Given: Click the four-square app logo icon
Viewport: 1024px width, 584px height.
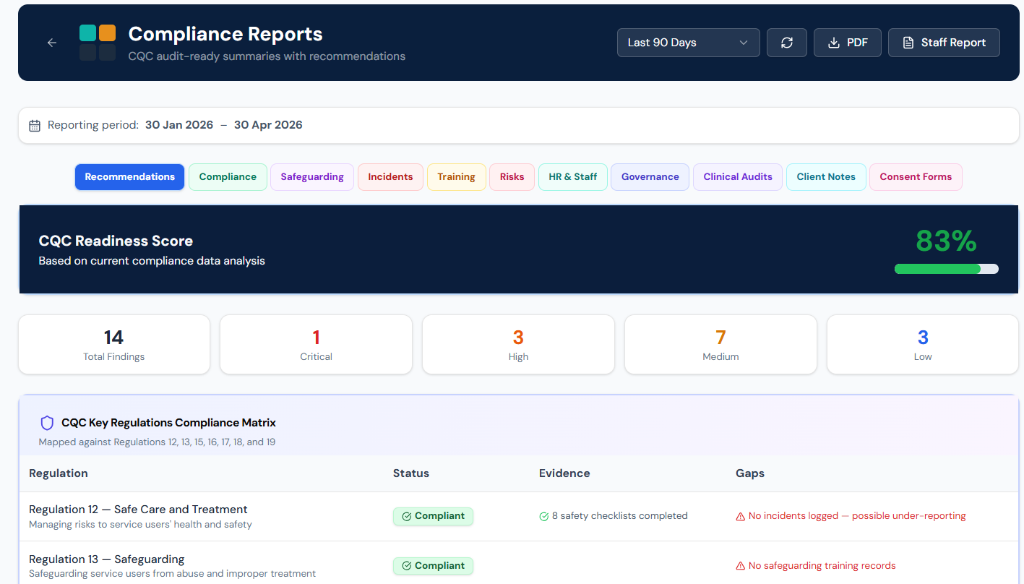Looking at the screenshot, I should (x=97, y=42).
